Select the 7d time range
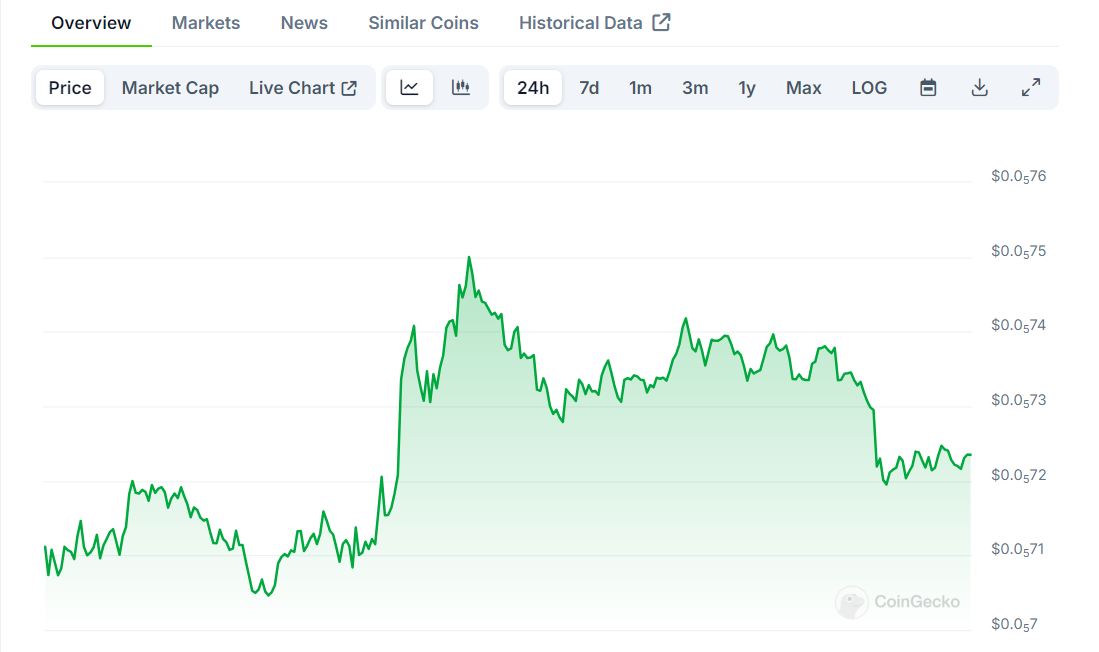1099x652 pixels. (x=589, y=88)
